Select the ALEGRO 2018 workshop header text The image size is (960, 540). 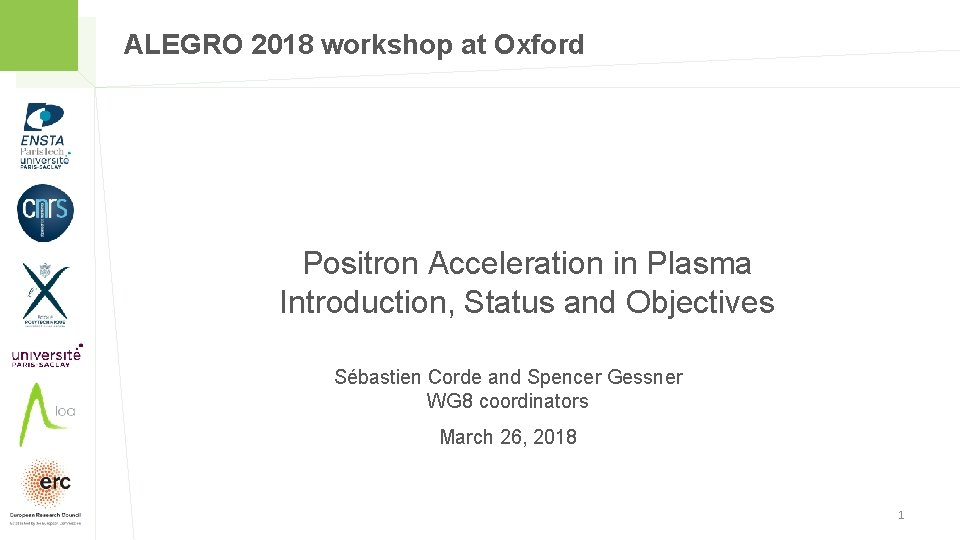tap(354, 45)
